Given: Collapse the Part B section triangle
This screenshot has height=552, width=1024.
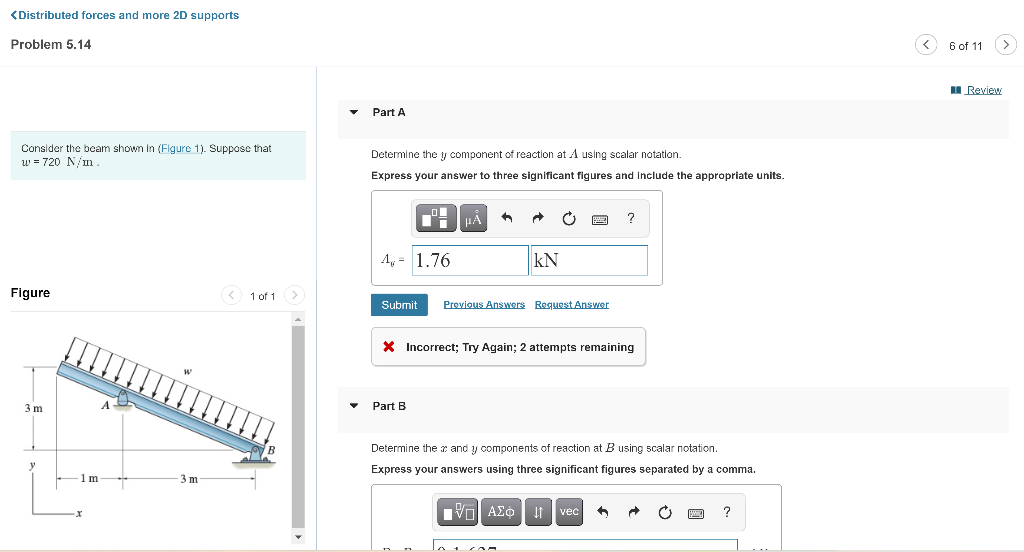Looking at the screenshot, I should pos(354,406).
